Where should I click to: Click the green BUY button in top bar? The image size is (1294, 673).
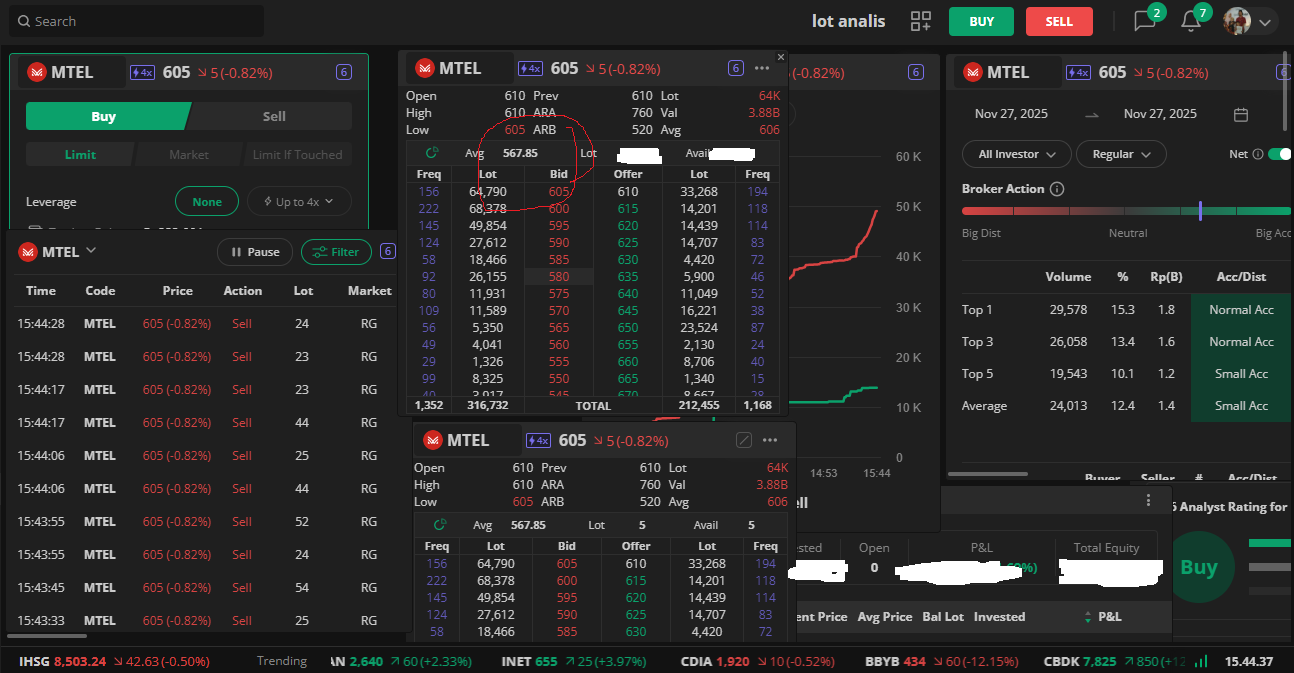click(x=981, y=21)
